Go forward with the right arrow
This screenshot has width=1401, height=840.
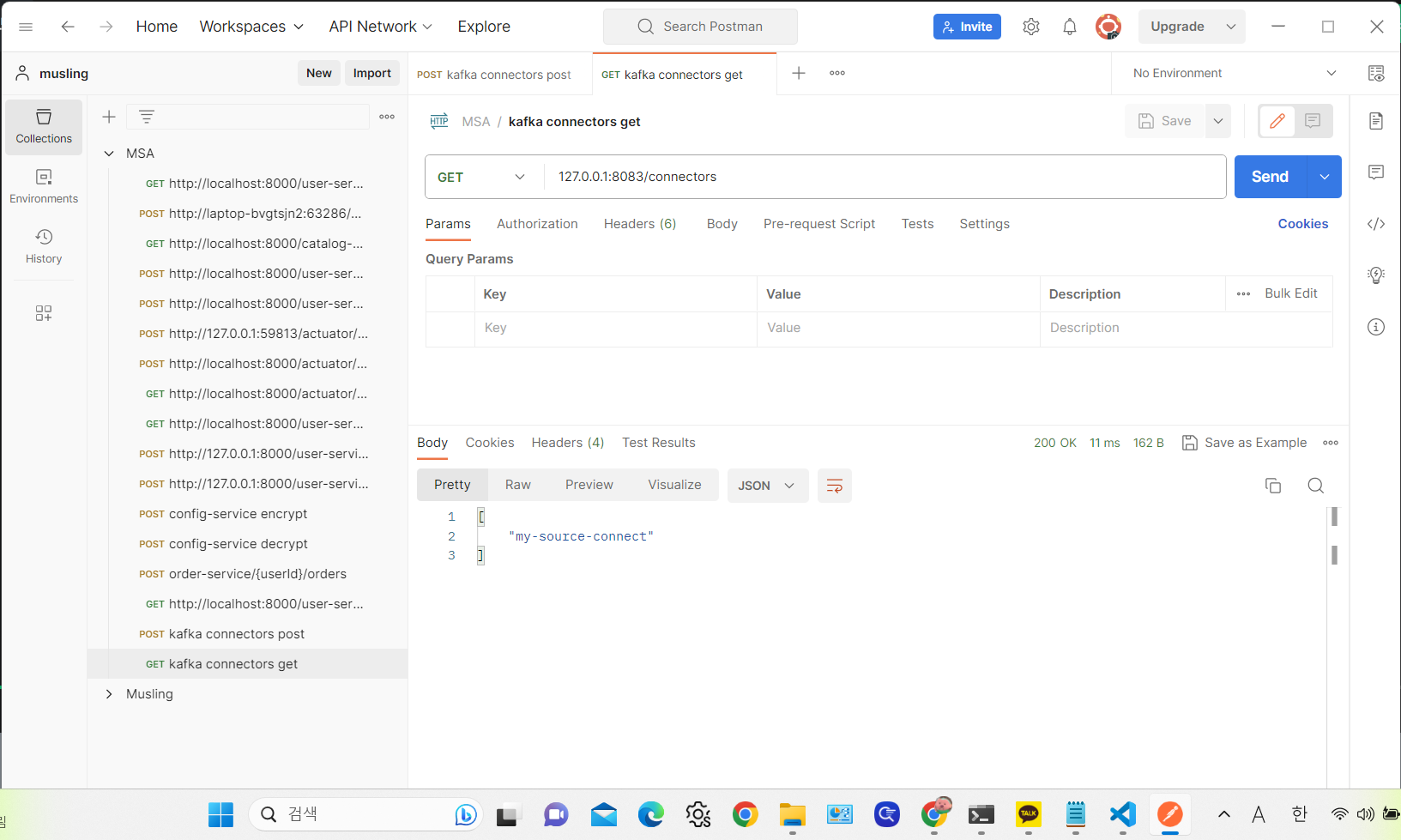click(x=106, y=27)
